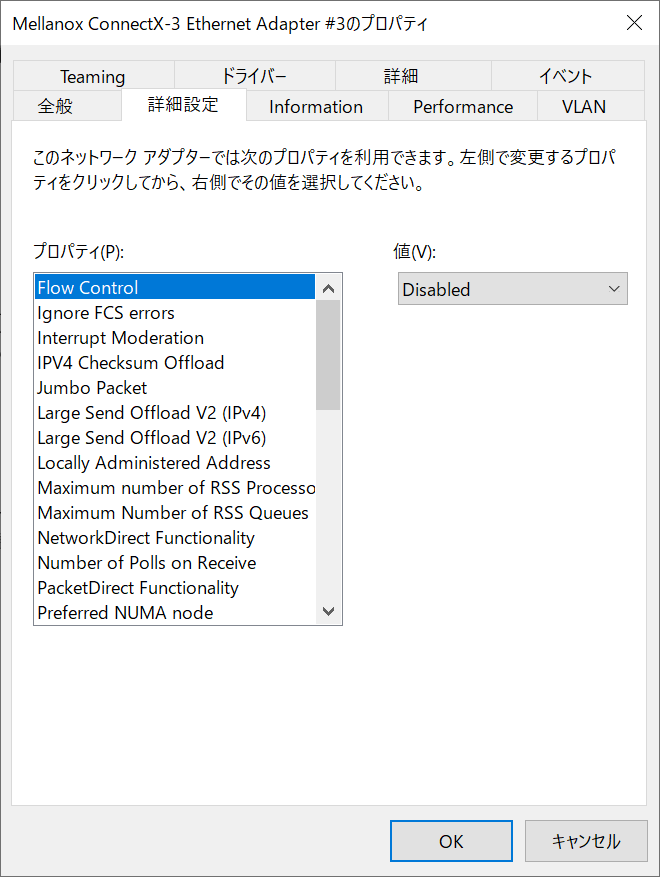Open the VLAN tab
The width and height of the screenshot is (660, 877).
[591, 106]
